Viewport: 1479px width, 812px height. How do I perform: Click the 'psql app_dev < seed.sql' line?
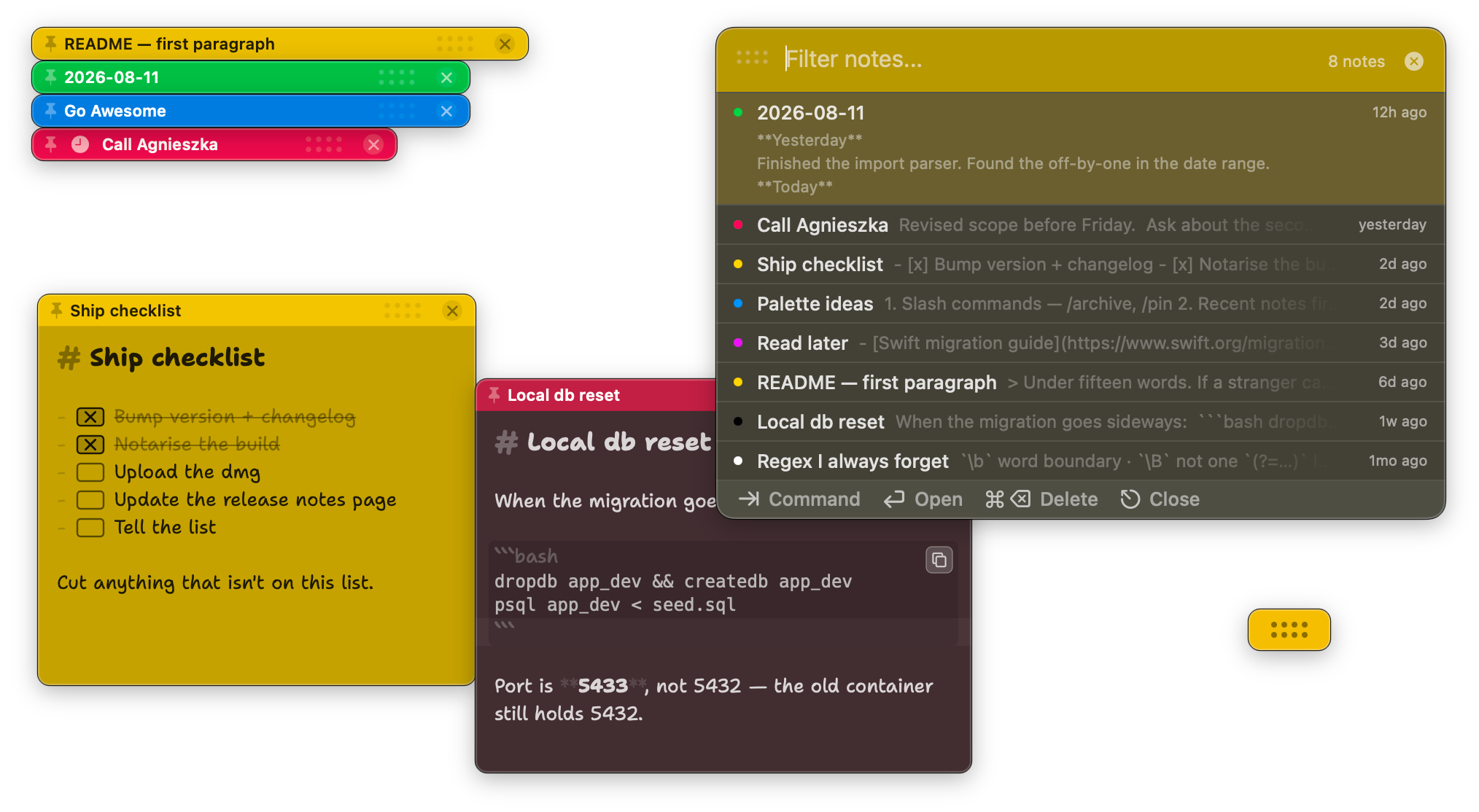click(x=615, y=605)
